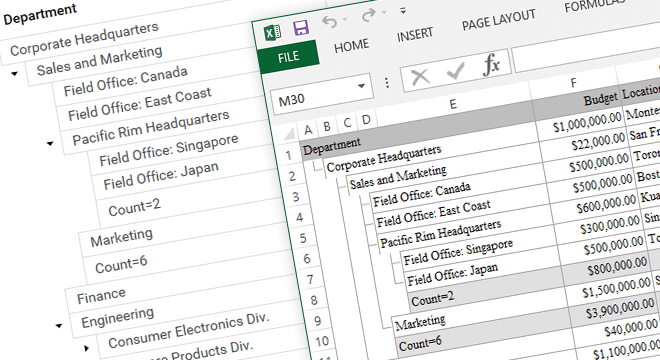Select Field Office: East Coast cell in Excel
Viewport: 660px width, 360px height.
[x=434, y=213]
